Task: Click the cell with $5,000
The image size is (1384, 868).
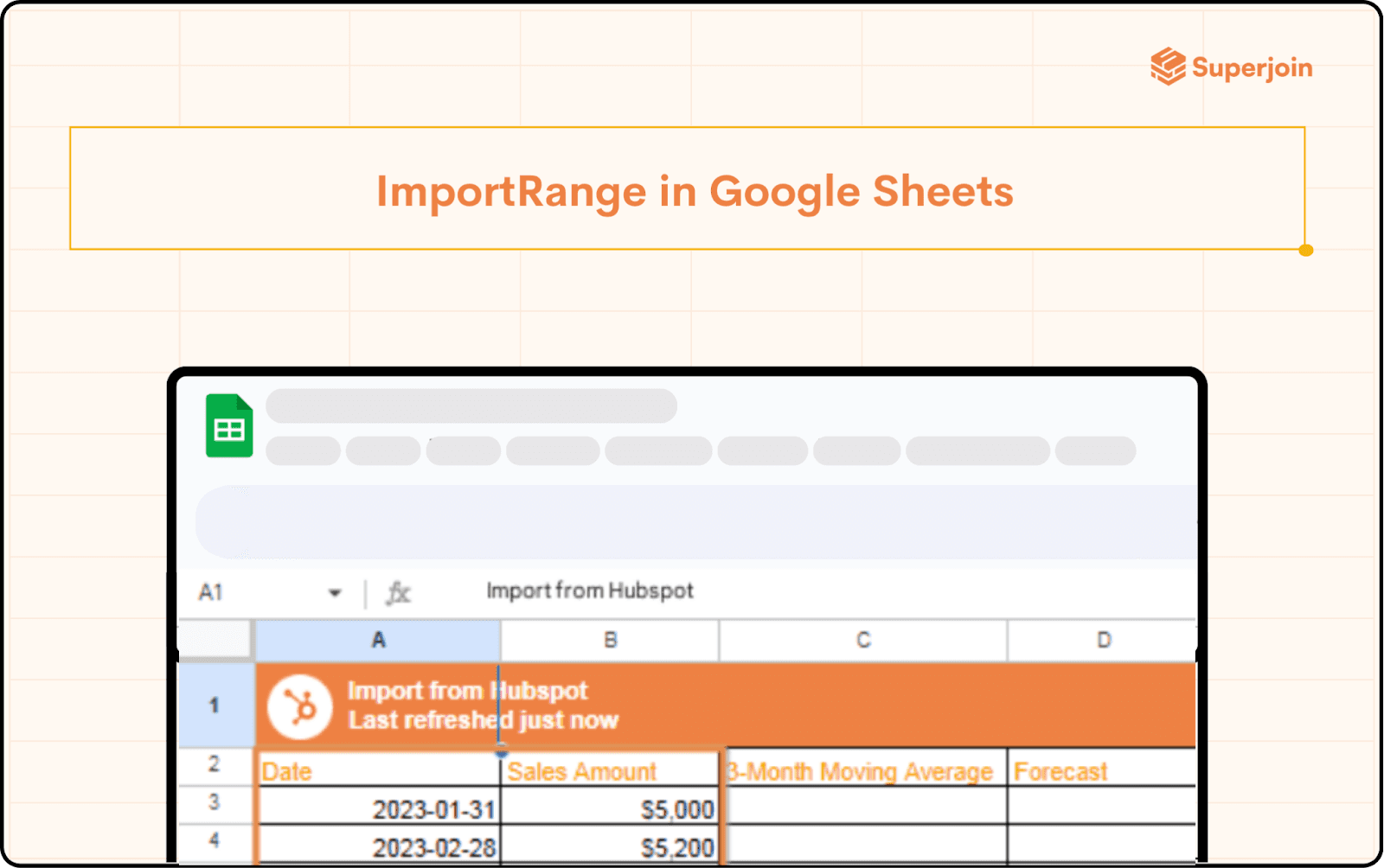Action: tap(611, 806)
